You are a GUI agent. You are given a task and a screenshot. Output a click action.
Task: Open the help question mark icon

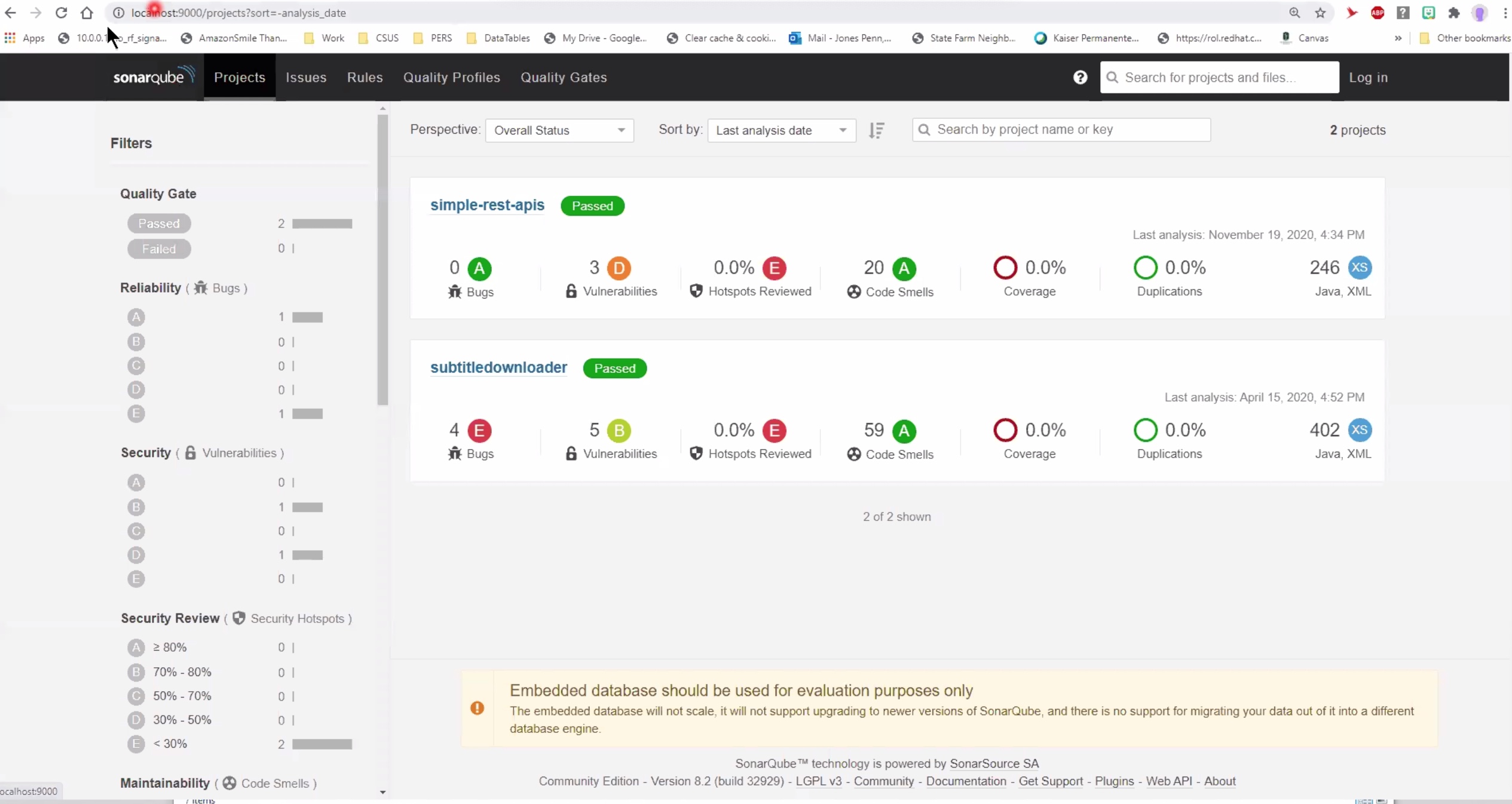[x=1080, y=77]
